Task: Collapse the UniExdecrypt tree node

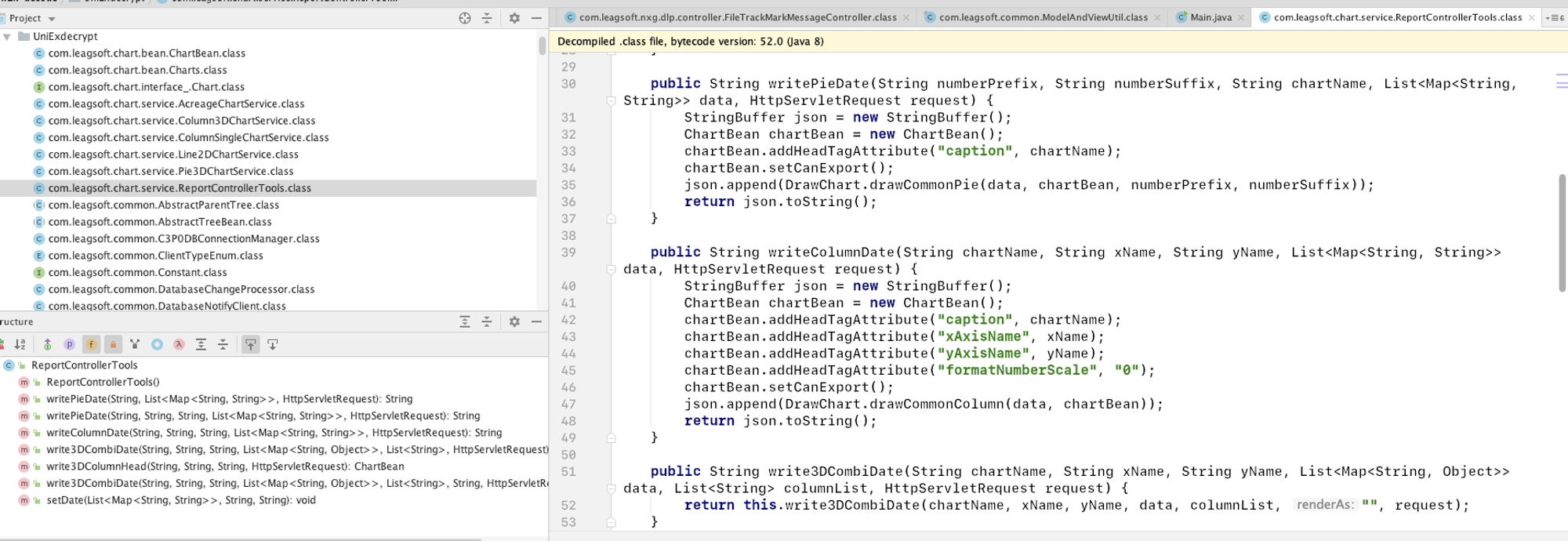Action: coord(7,37)
